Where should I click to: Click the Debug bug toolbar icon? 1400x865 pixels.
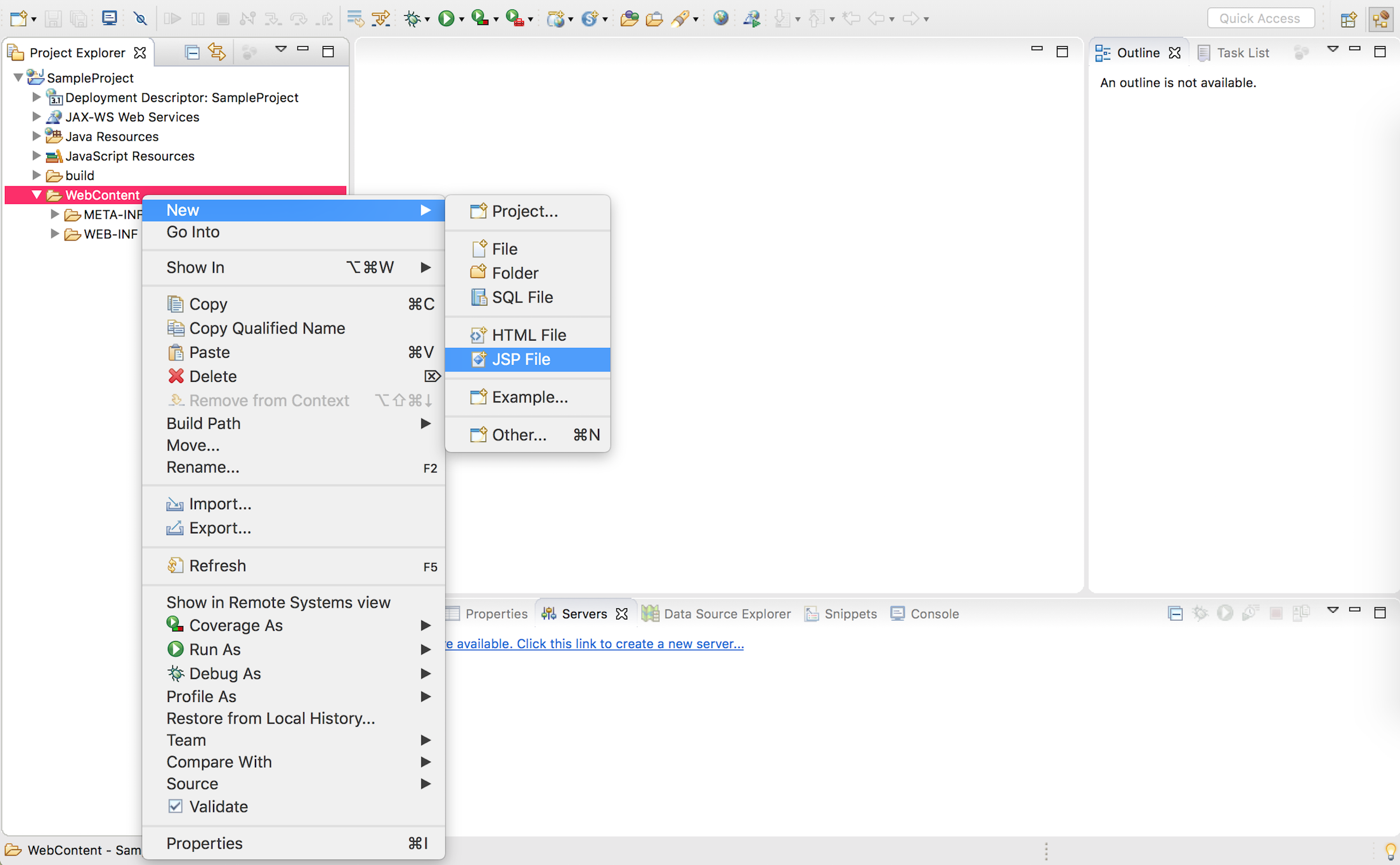coord(412,18)
